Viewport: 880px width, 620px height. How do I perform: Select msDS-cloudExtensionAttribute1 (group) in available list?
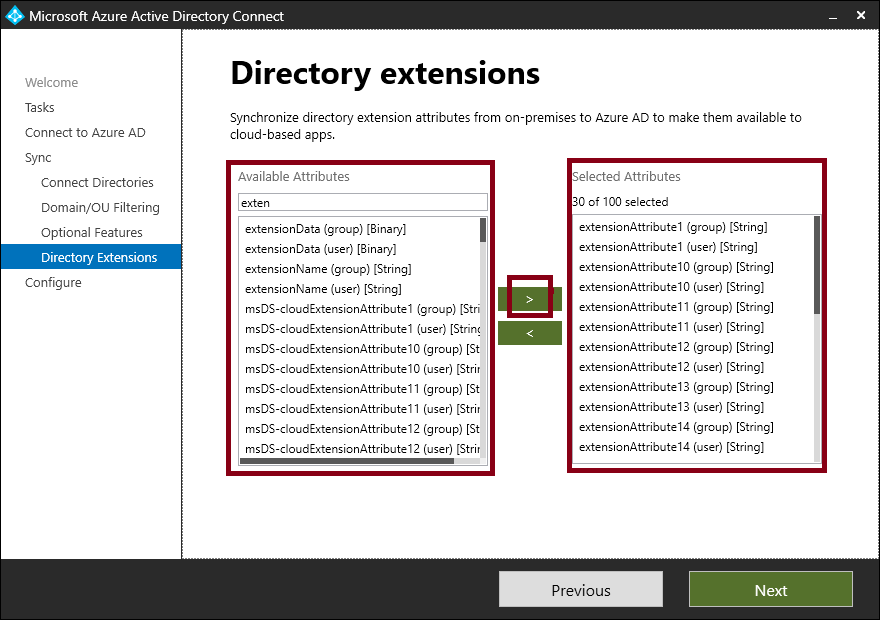tap(362, 309)
